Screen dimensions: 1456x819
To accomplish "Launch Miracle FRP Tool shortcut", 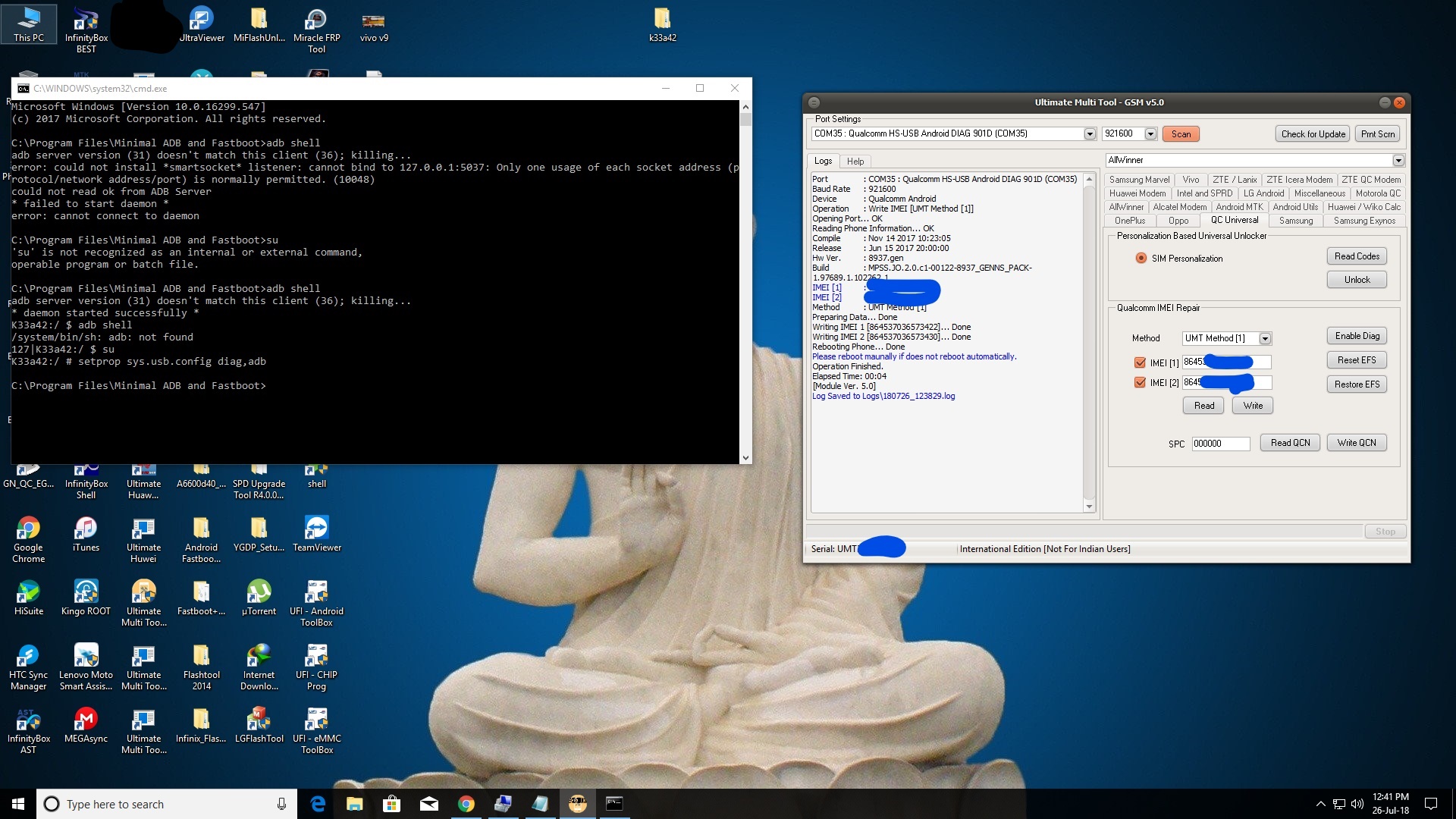I will coord(317,30).
